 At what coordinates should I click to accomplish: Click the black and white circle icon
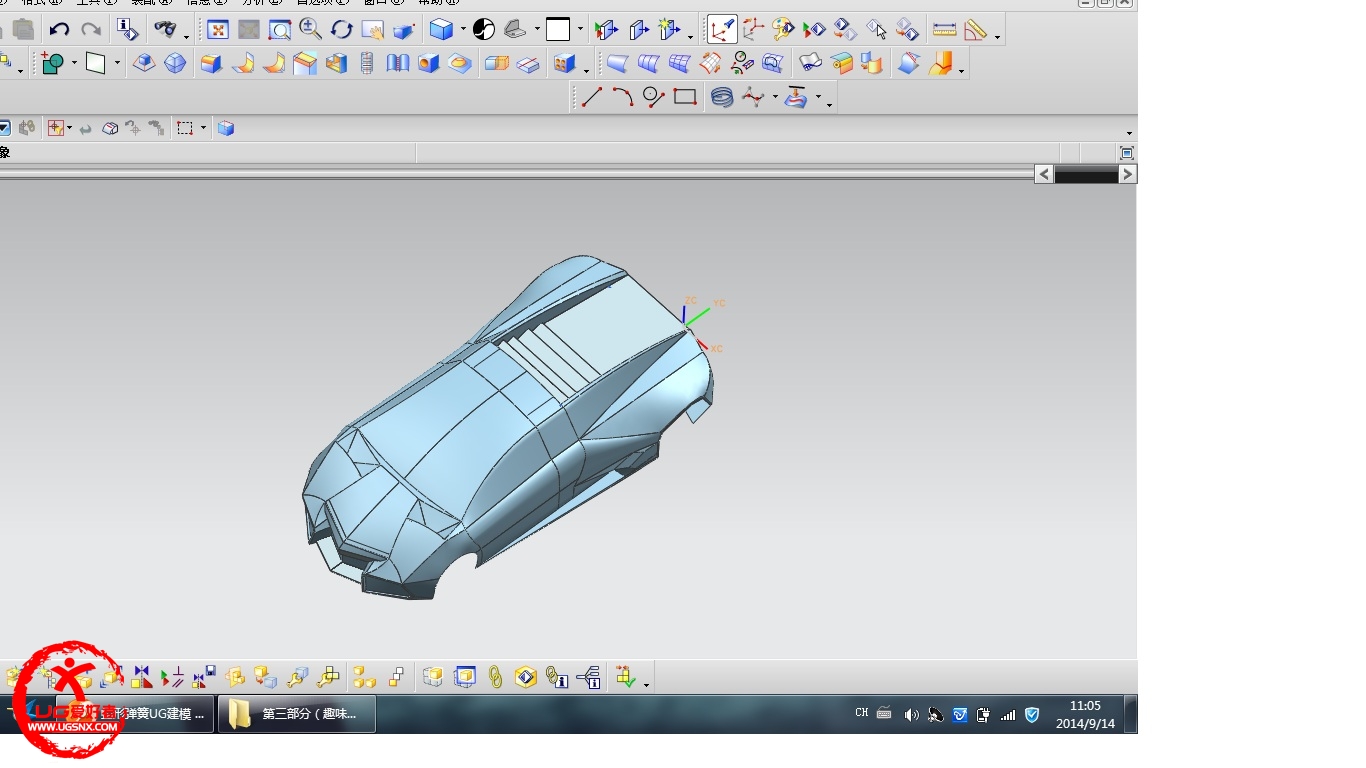[x=484, y=29]
